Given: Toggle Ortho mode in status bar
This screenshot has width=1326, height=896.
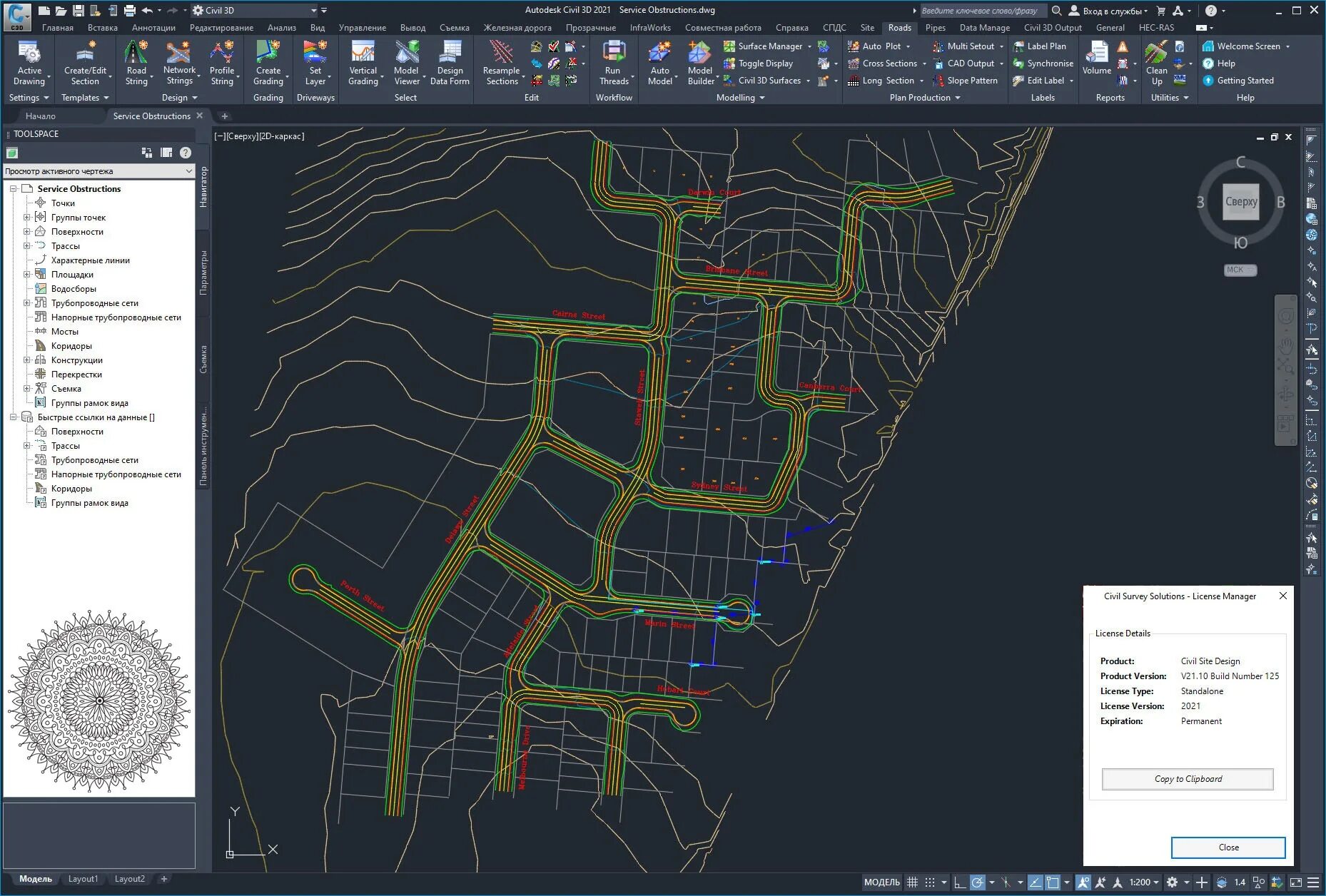Looking at the screenshot, I should tap(960, 882).
